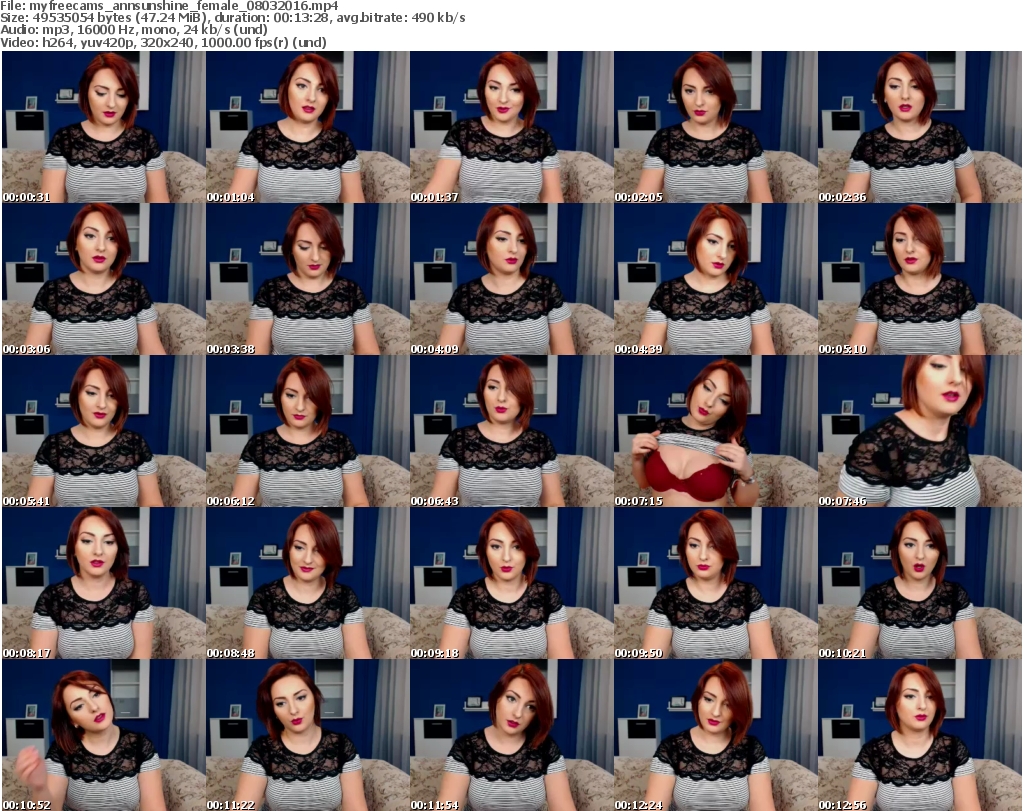Choose the 00:02:36 thumbnail

[920, 127]
